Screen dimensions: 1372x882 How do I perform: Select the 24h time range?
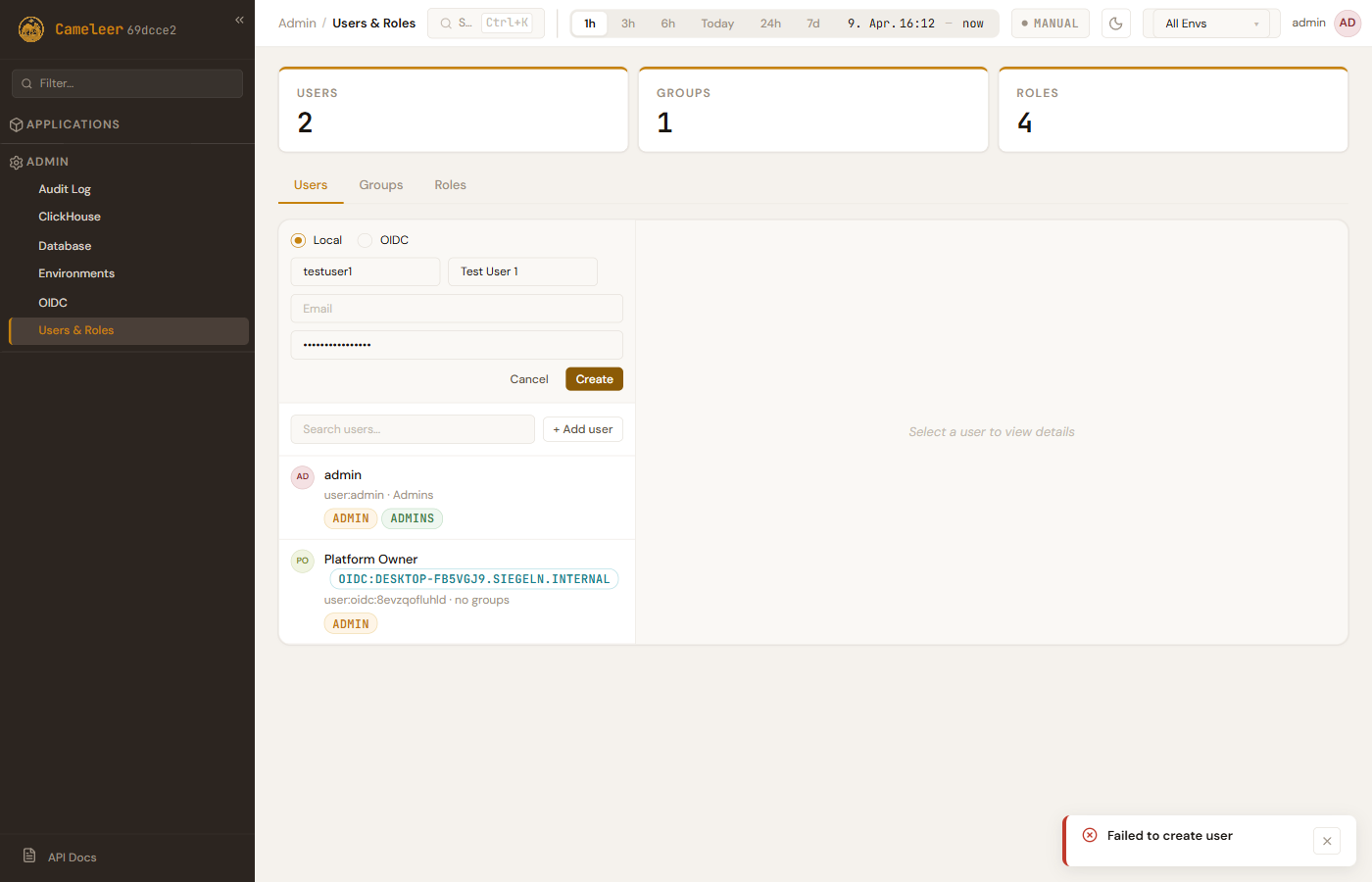pos(770,24)
